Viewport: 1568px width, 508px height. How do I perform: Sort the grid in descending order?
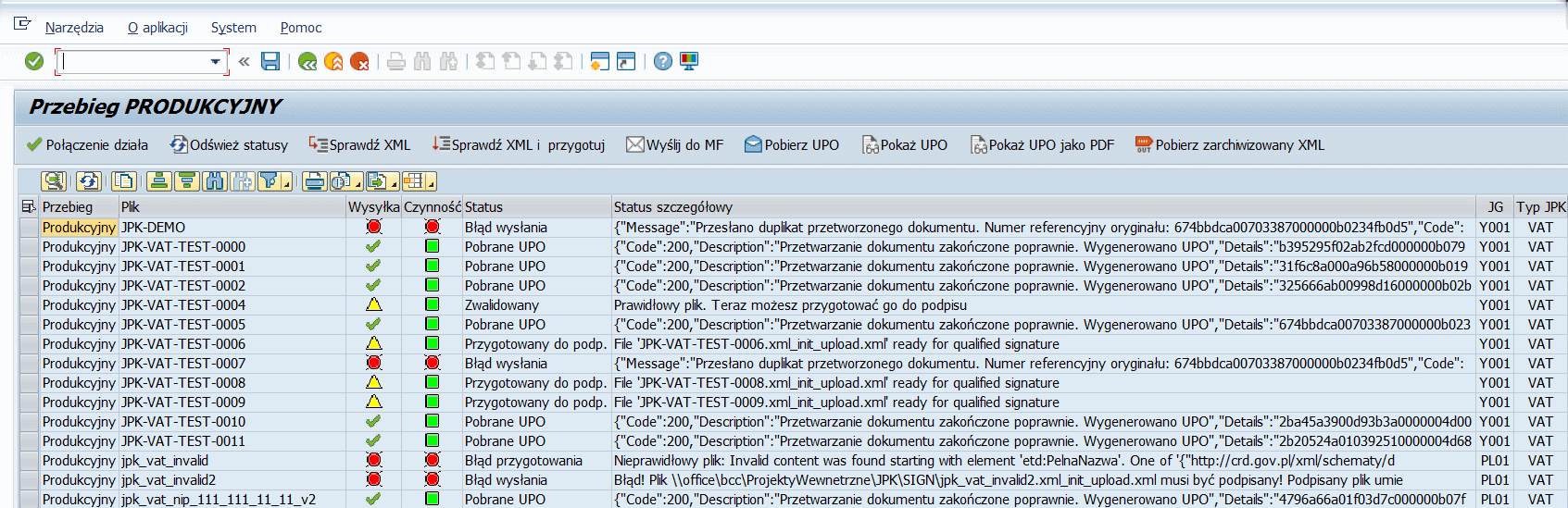187,180
